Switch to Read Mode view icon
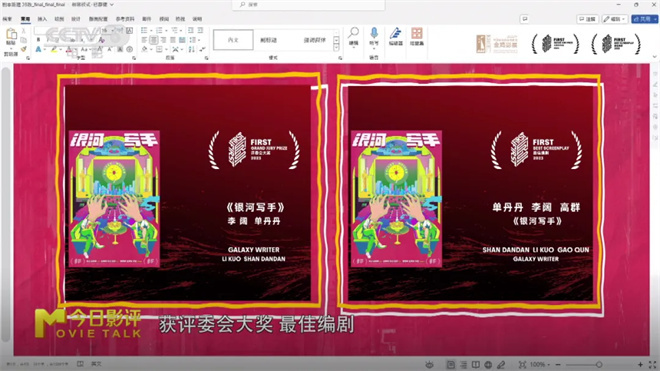The height and width of the screenshot is (371, 660). pos(476,364)
